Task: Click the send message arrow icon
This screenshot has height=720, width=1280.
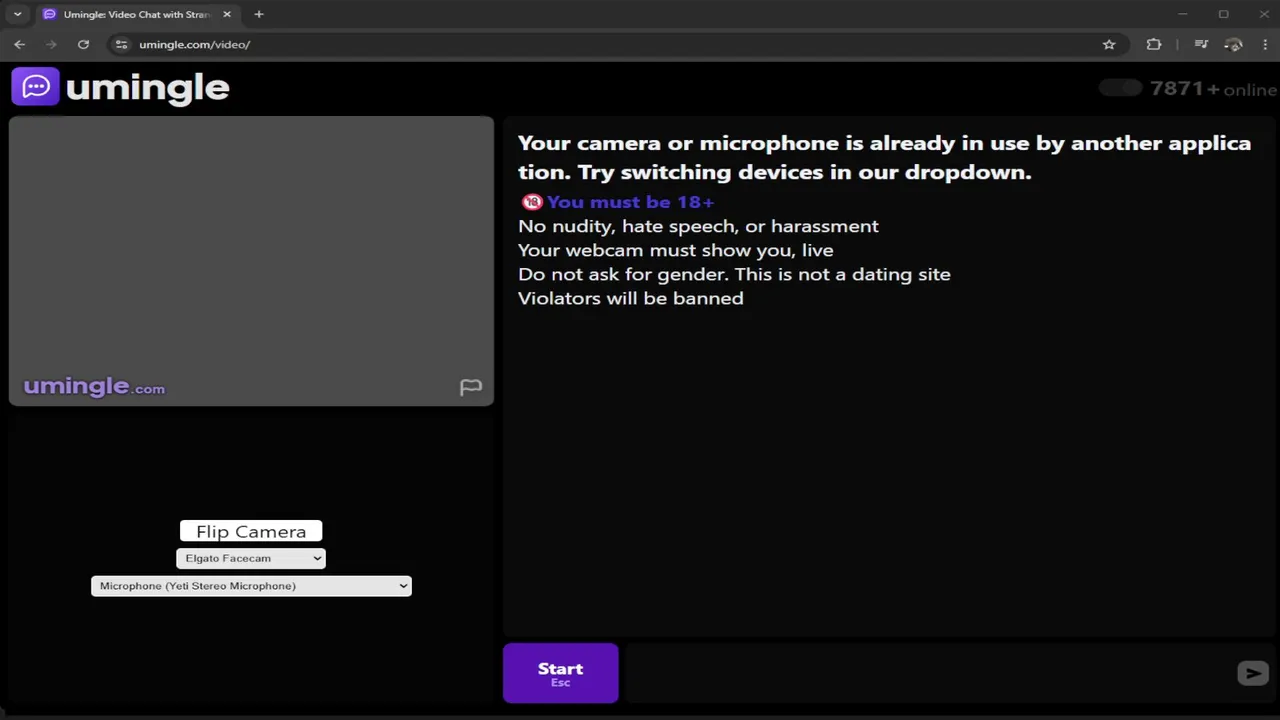Action: click(x=1252, y=673)
